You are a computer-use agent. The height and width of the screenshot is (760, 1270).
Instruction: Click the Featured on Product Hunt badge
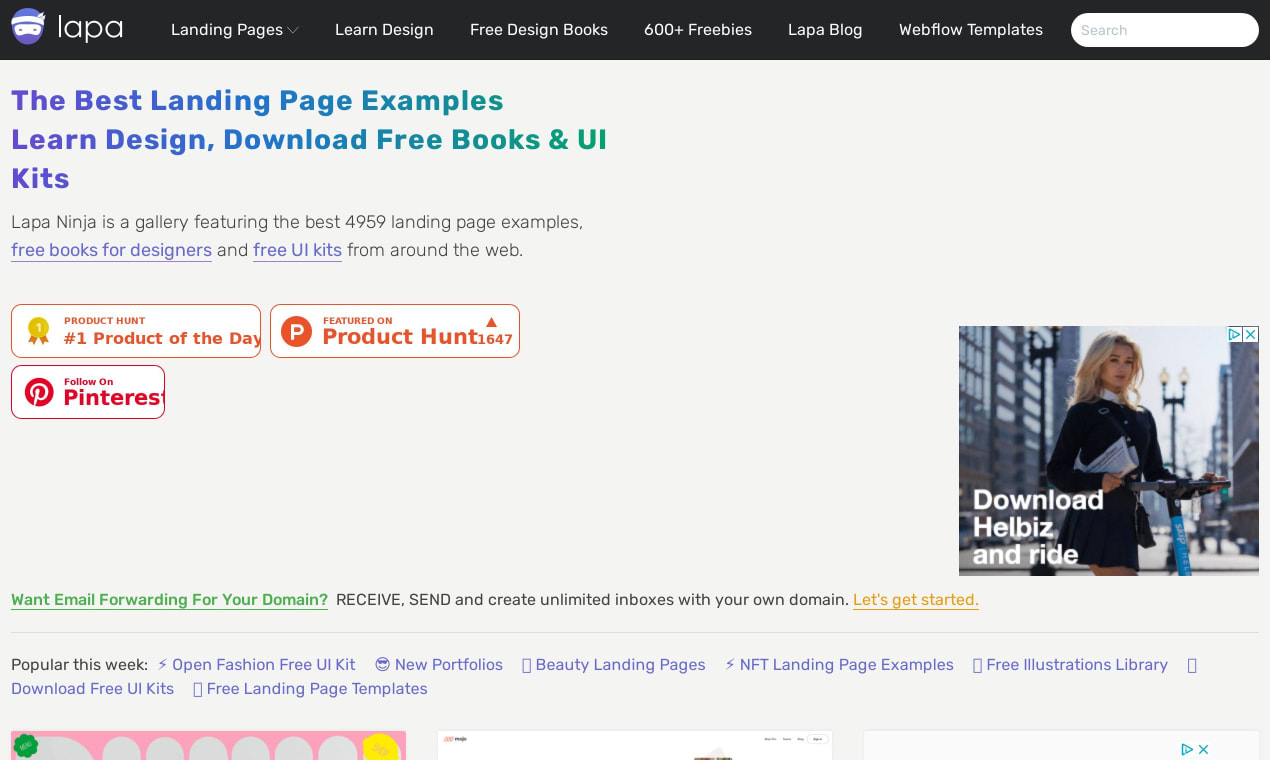point(395,331)
